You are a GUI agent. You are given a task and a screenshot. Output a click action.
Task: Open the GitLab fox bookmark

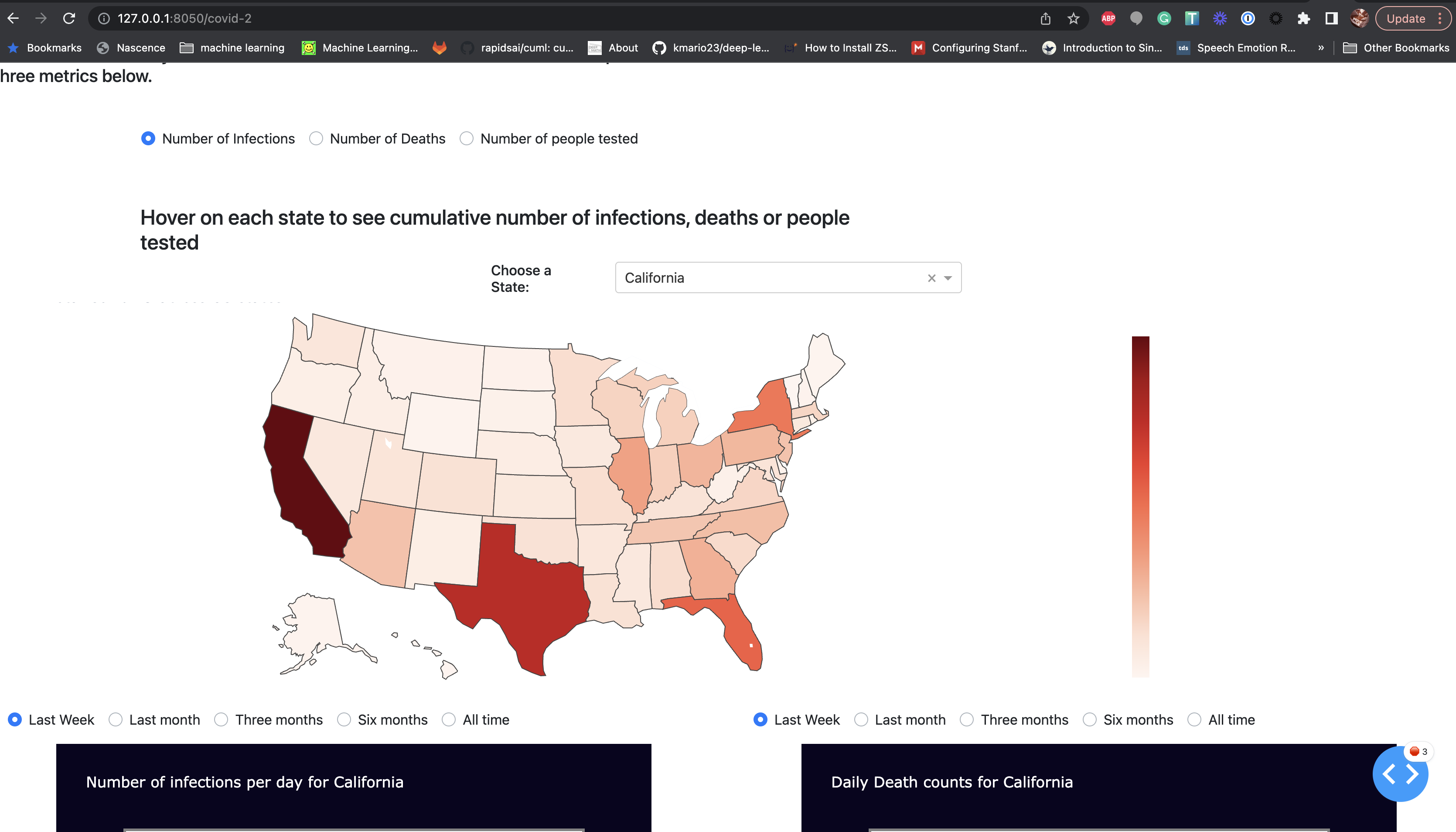point(439,48)
